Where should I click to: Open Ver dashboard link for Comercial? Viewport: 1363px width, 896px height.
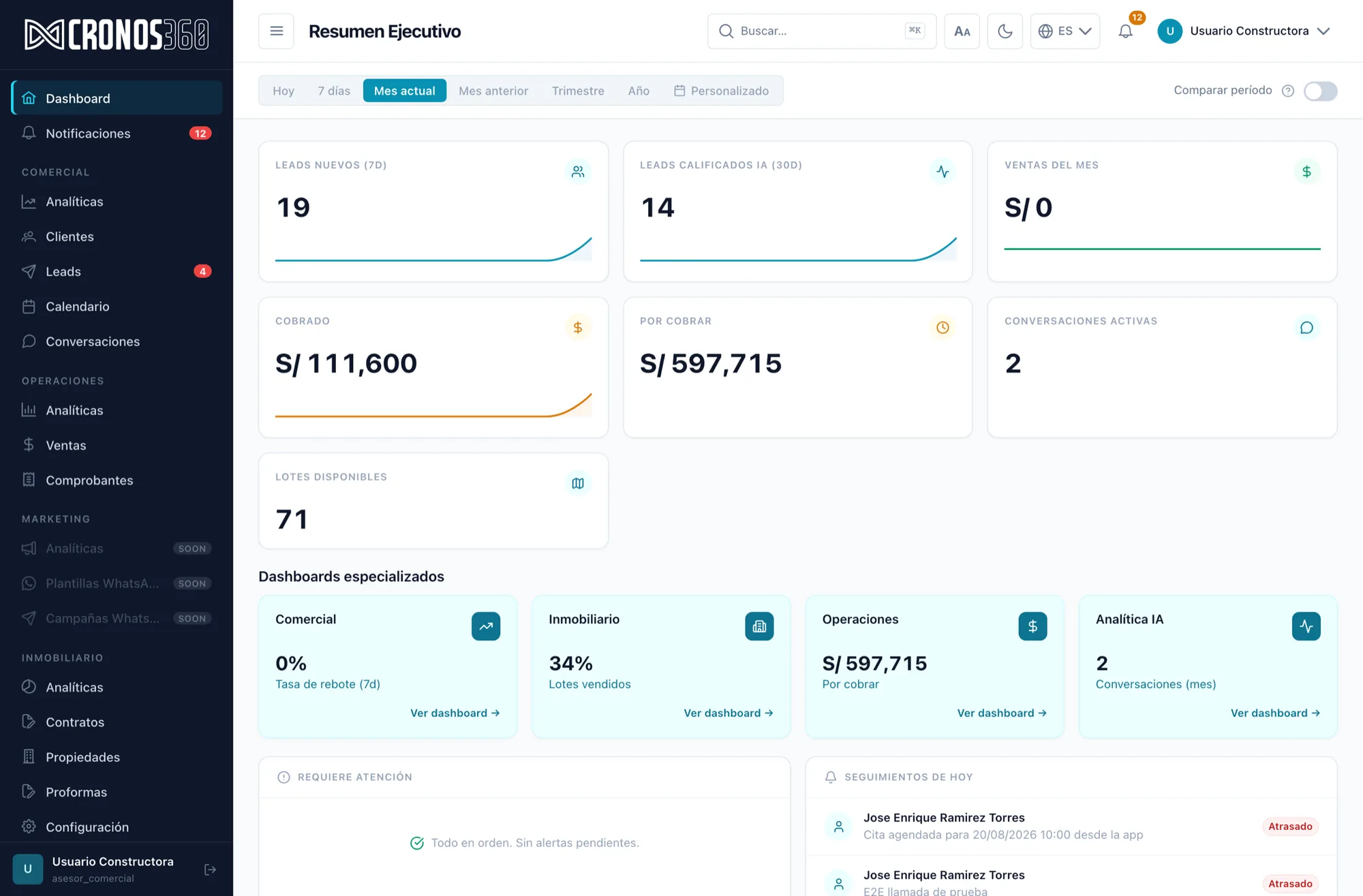455,713
